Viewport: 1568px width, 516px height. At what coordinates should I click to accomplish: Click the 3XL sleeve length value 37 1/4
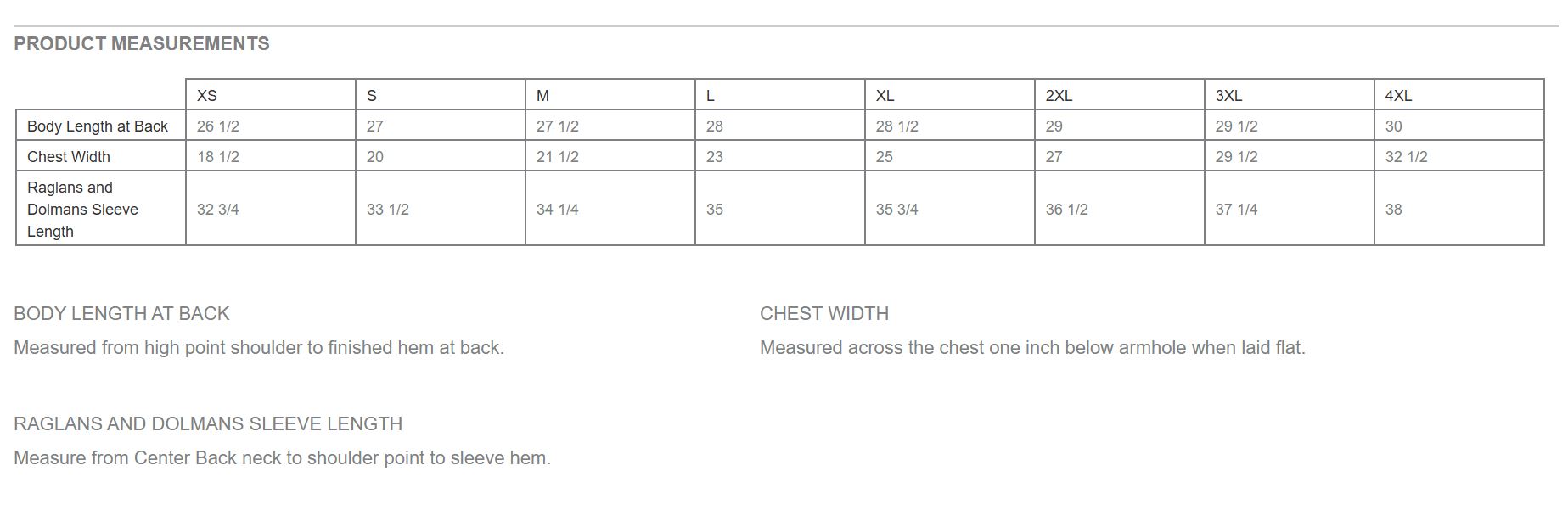click(x=1236, y=210)
